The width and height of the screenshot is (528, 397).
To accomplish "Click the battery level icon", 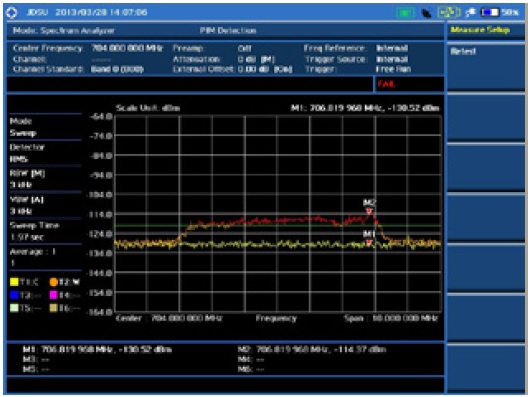I will pyautogui.click(x=490, y=12).
